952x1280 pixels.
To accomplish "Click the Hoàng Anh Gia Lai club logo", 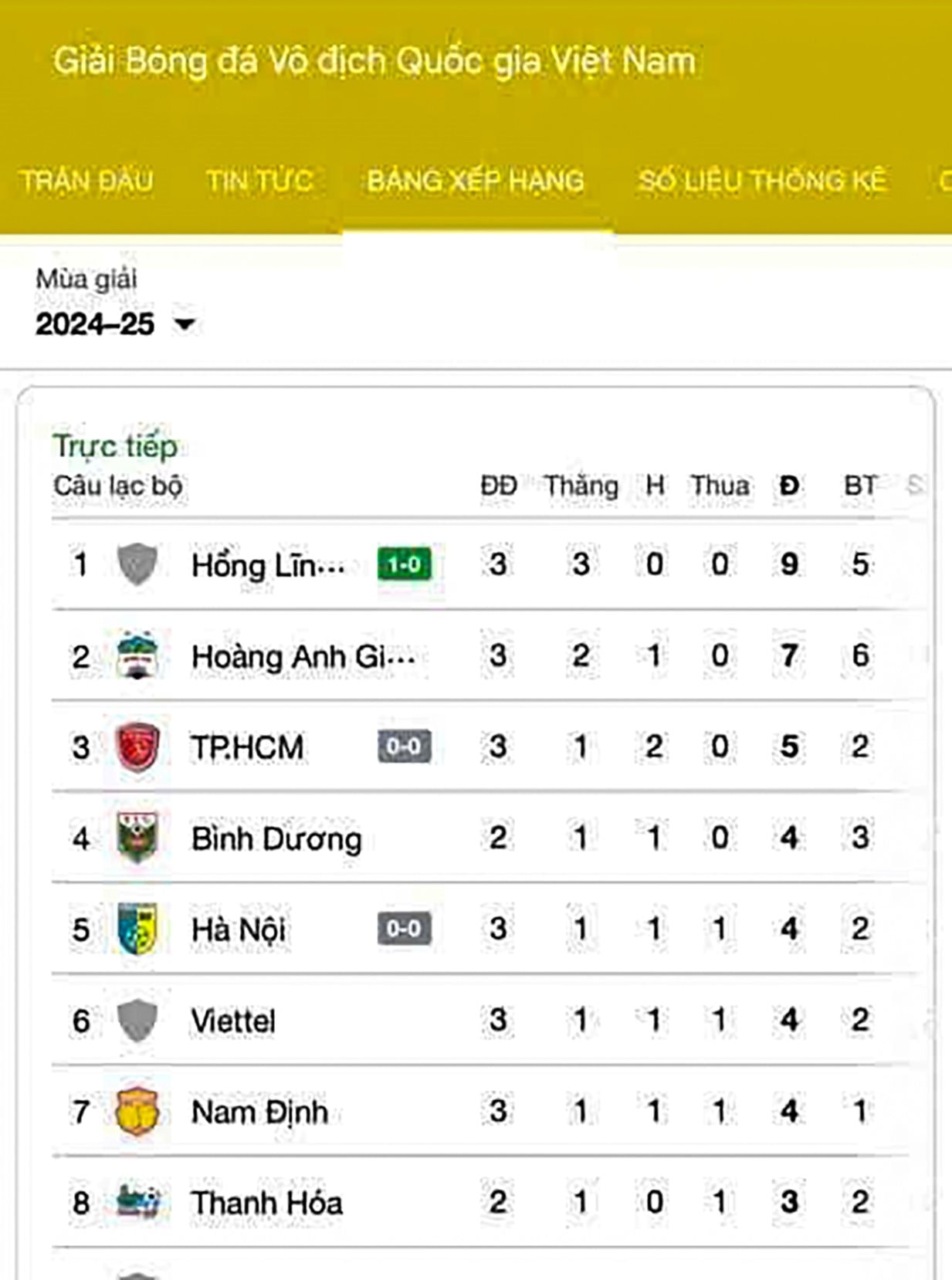I will tap(137, 655).
